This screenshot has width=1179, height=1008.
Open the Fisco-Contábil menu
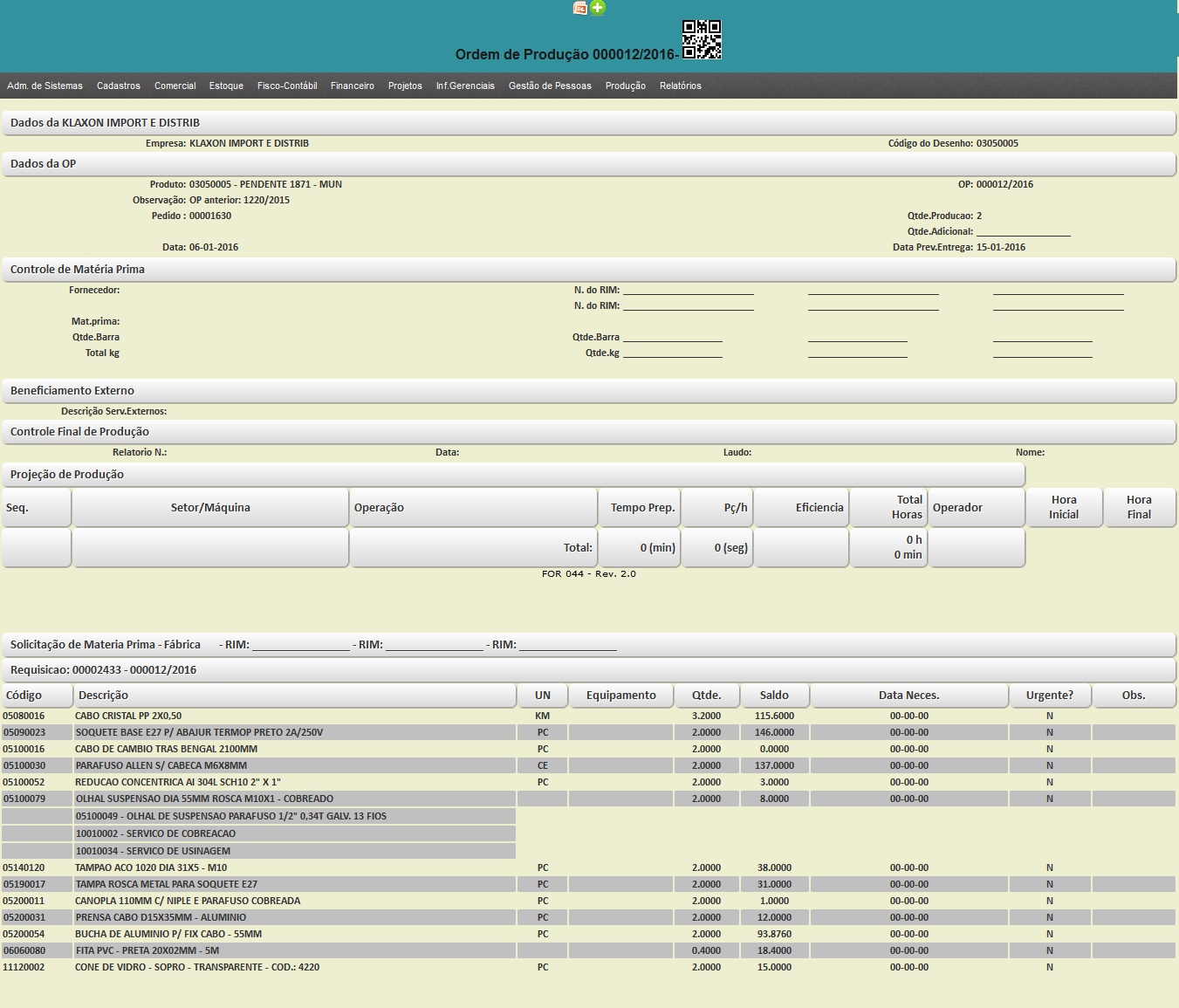[287, 86]
